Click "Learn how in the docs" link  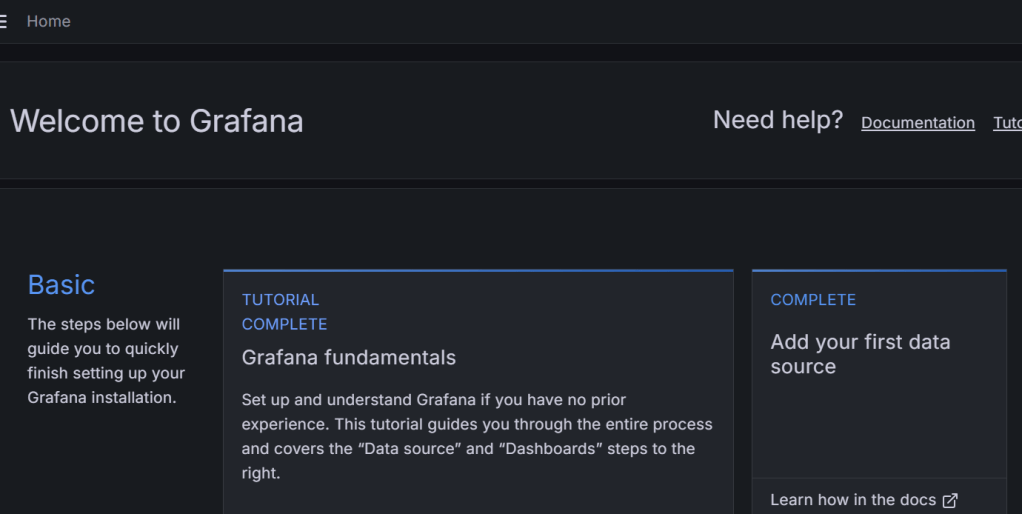(x=853, y=500)
